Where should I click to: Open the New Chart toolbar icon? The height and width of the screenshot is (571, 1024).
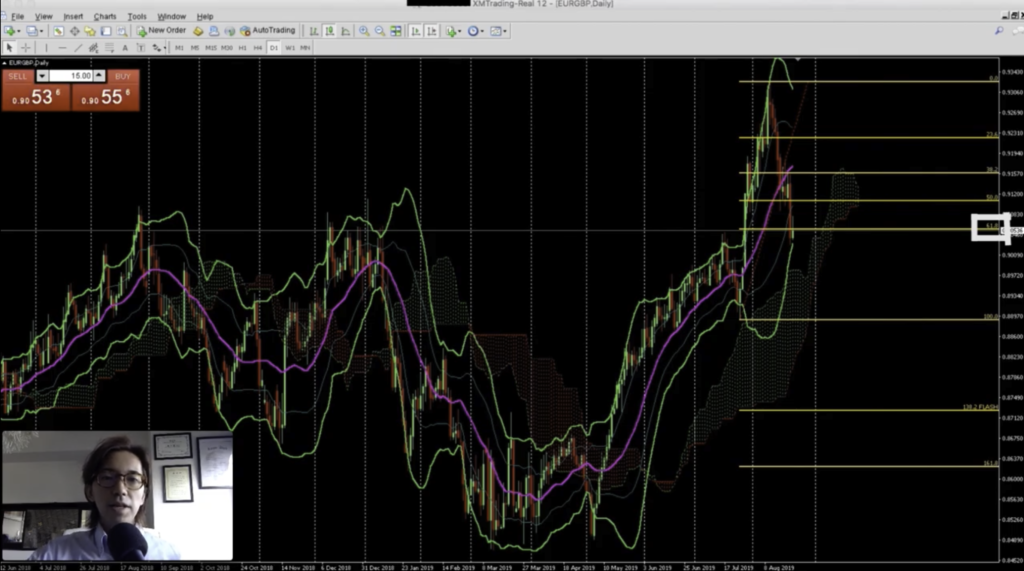(x=9, y=31)
